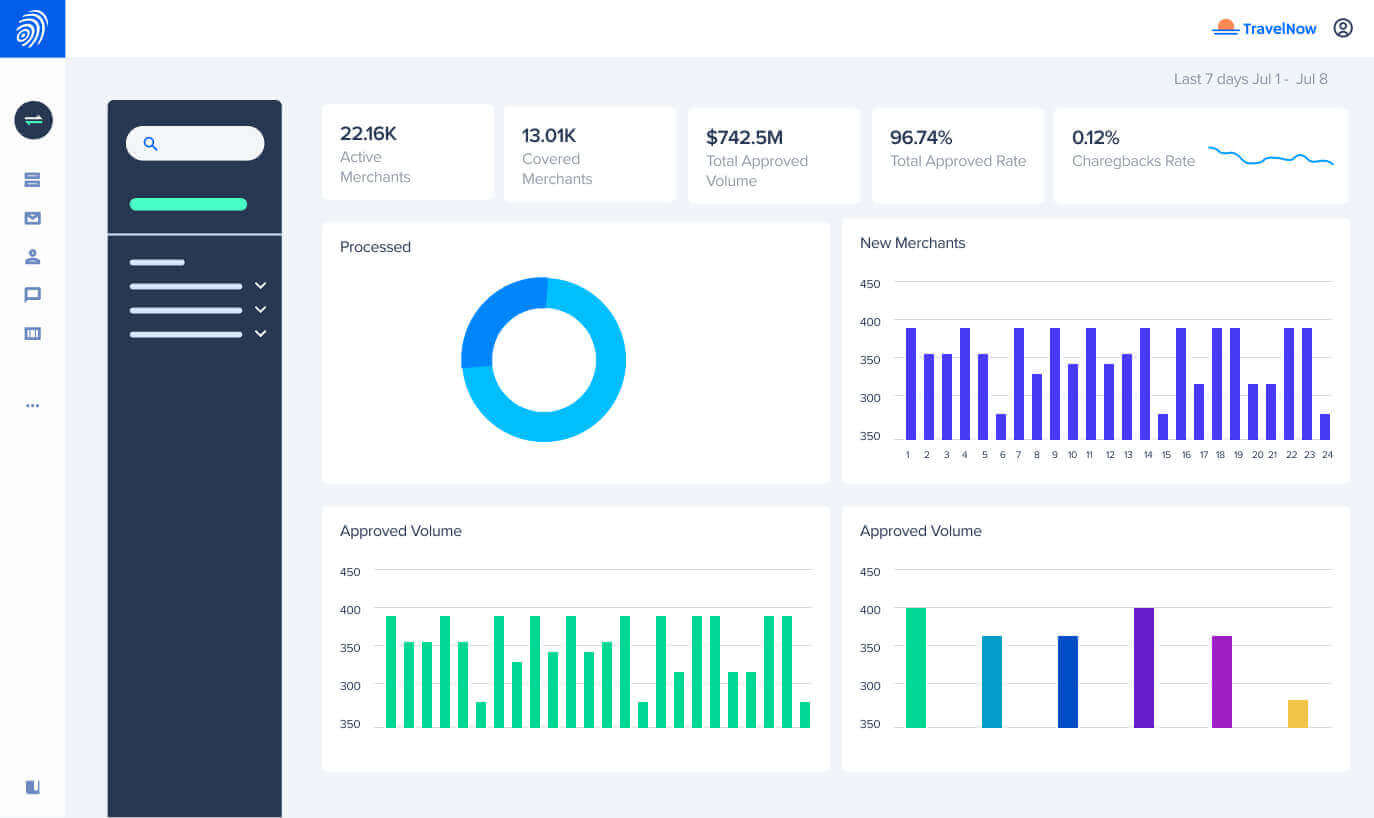This screenshot has width=1374, height=818.
Task: Open the book icon at sidebar bottom
Action: pyautogui.click(x=33, y=787)
